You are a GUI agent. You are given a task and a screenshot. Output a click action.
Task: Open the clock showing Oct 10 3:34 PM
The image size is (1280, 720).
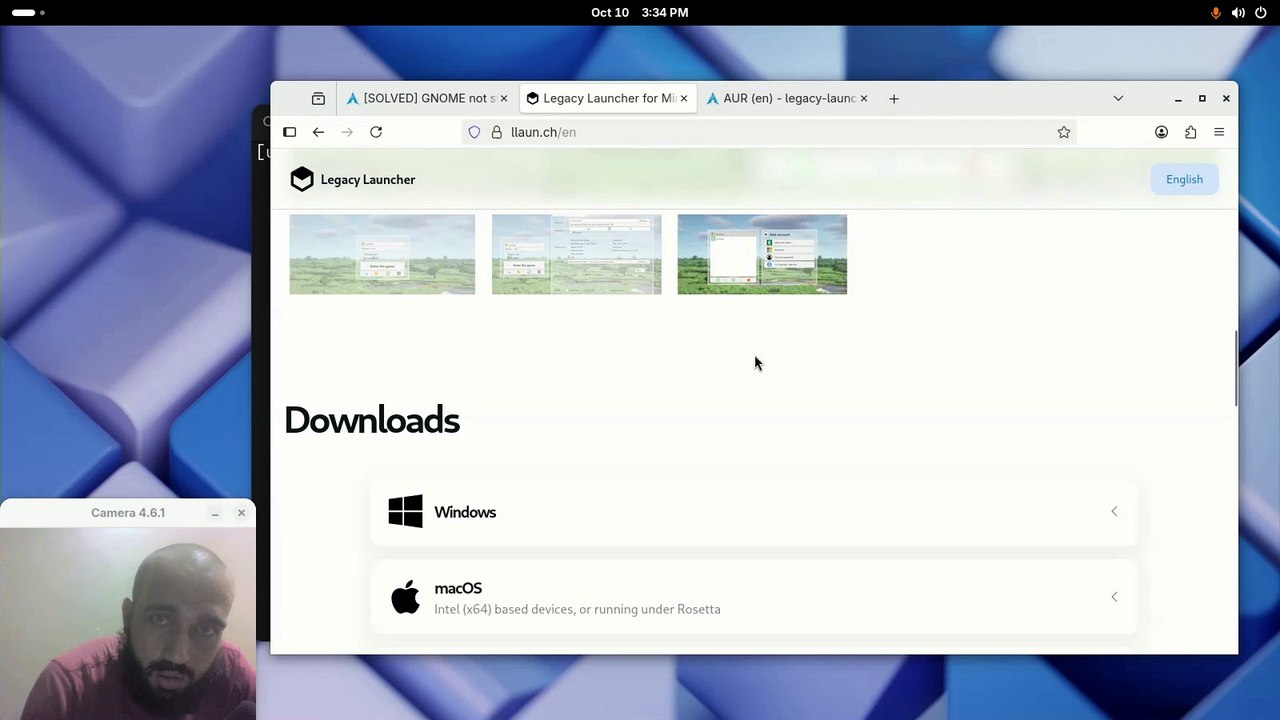[x=640, y=12]
